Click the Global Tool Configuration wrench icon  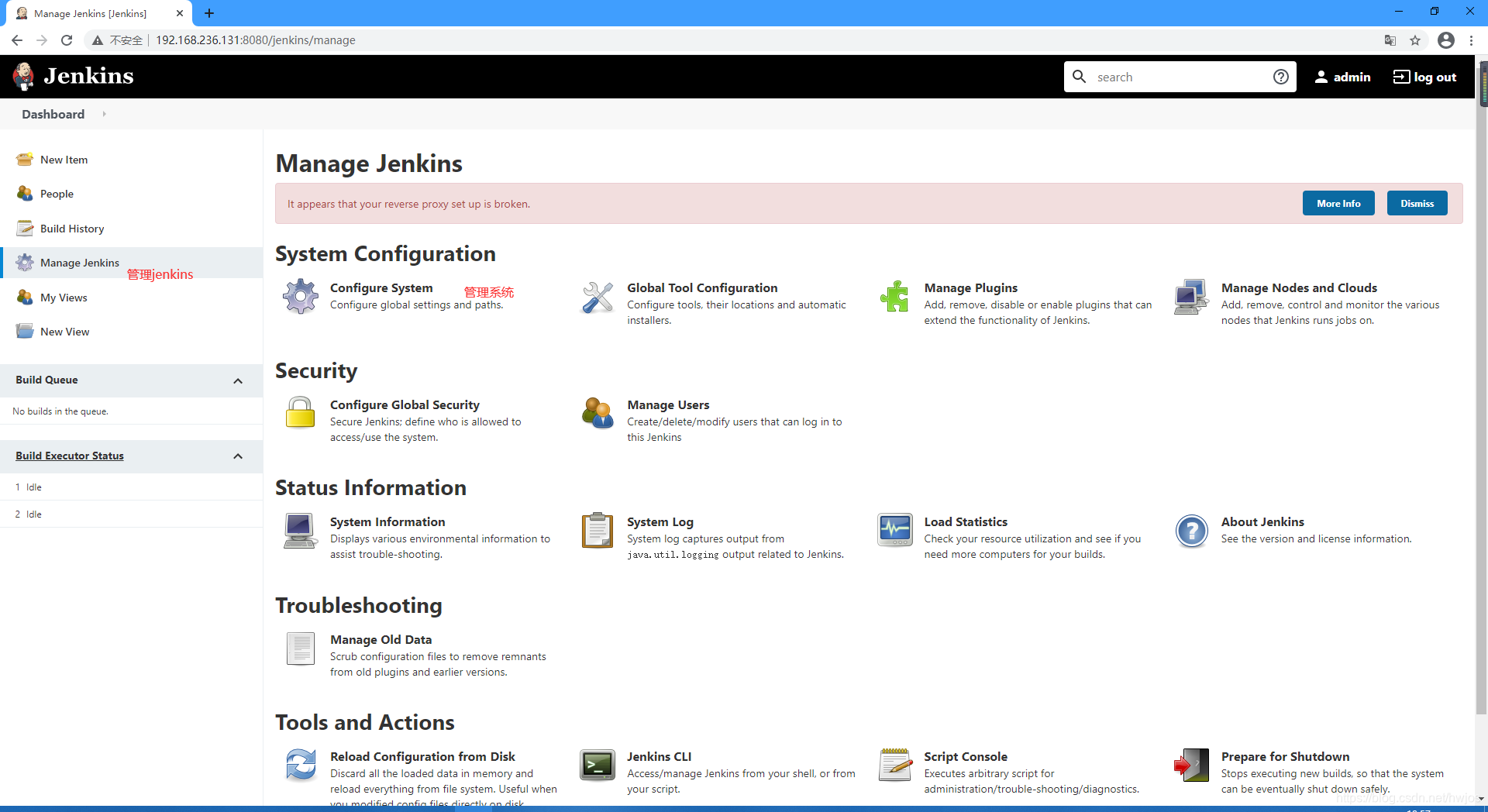pos(598,297)
